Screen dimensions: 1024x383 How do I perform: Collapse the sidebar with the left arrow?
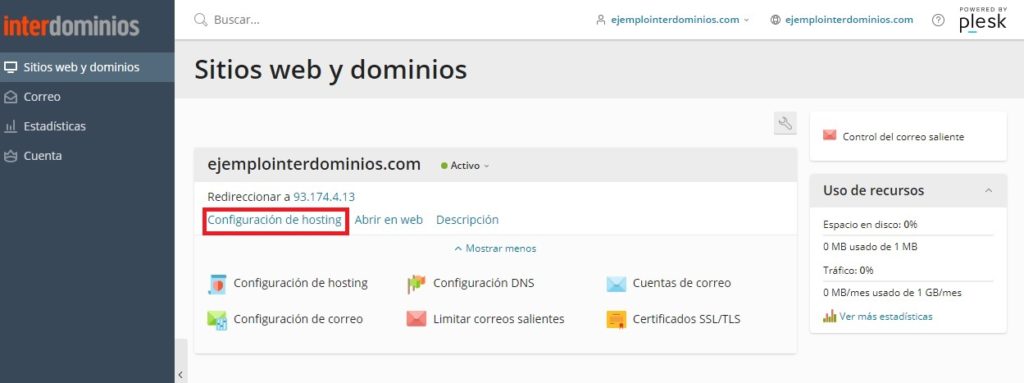coord(181,375)
